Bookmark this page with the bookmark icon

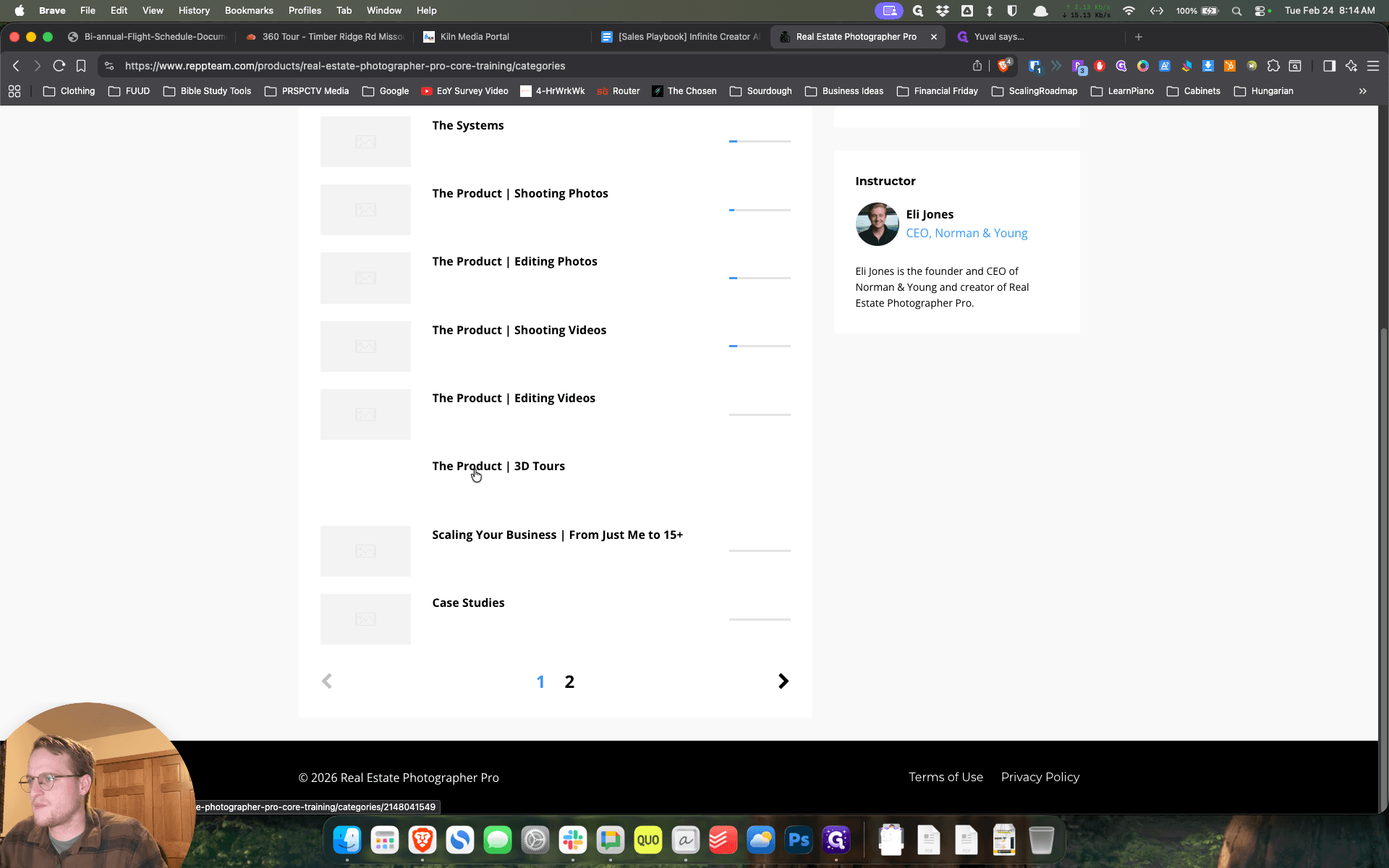(x=81, y=66)
